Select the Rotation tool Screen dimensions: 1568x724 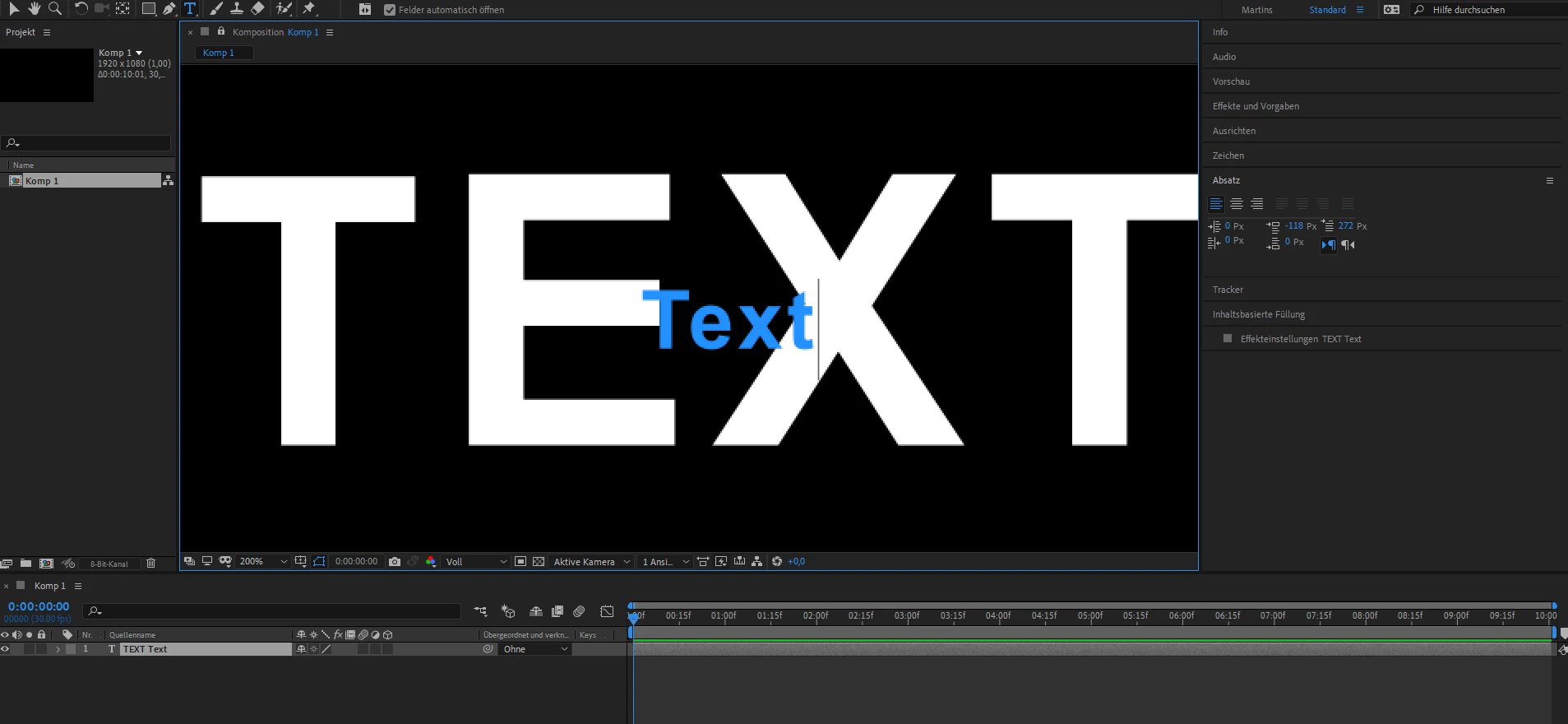pyautogui.click(x=81, y=9)
